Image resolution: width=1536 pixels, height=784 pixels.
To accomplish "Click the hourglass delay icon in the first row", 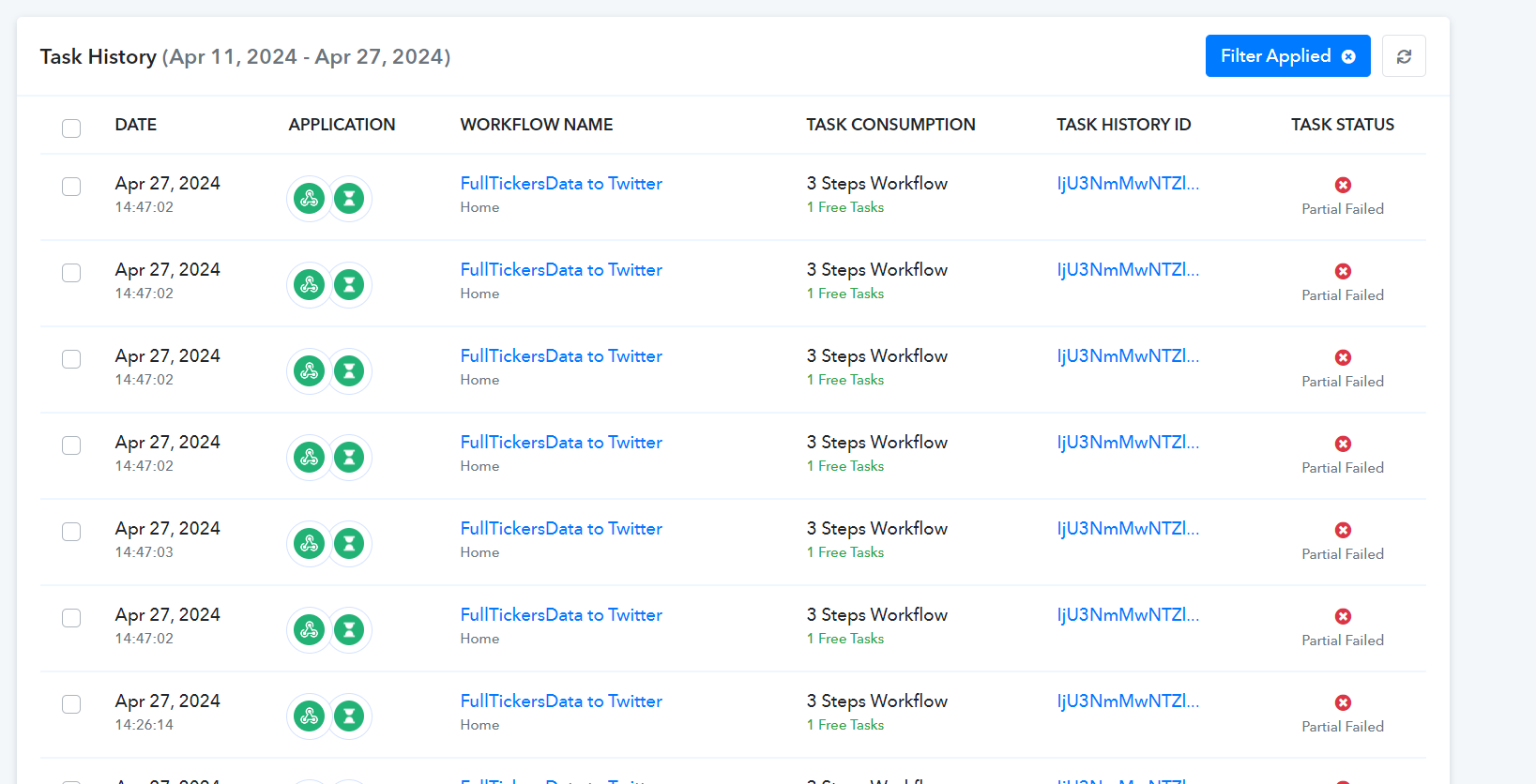I will click(x=349, y=199).
